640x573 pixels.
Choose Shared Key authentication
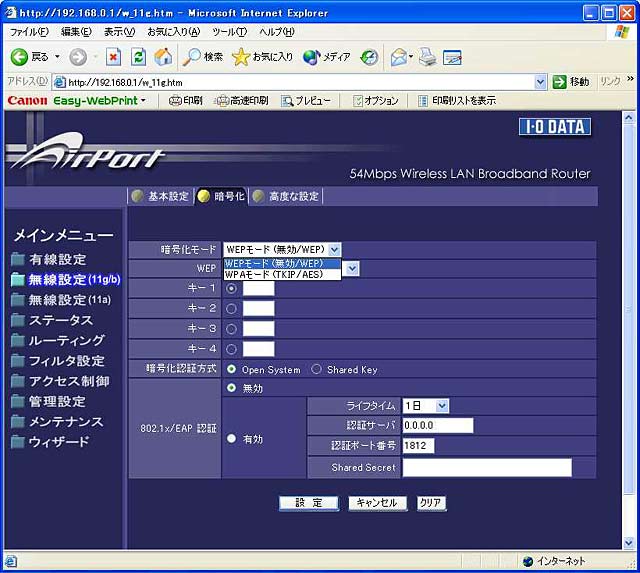[316, 369]
